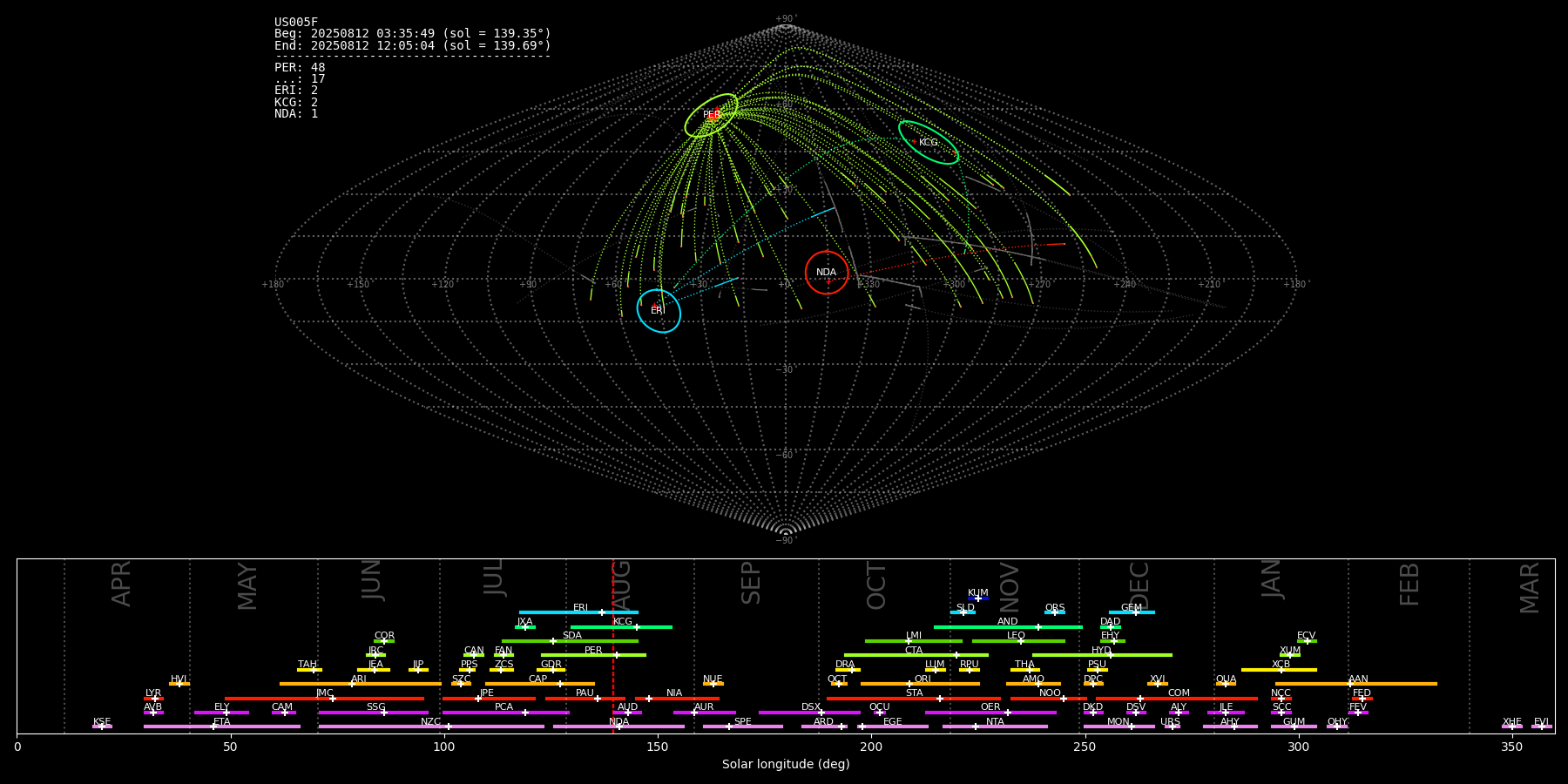Click the 'KCG: 2' count in legend

click(296, 102)
